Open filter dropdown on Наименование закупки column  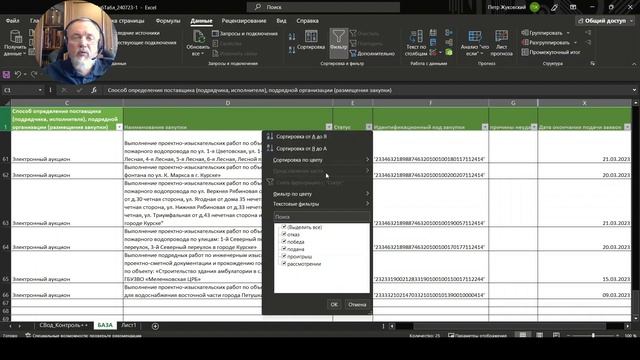(x=329, y=127)
